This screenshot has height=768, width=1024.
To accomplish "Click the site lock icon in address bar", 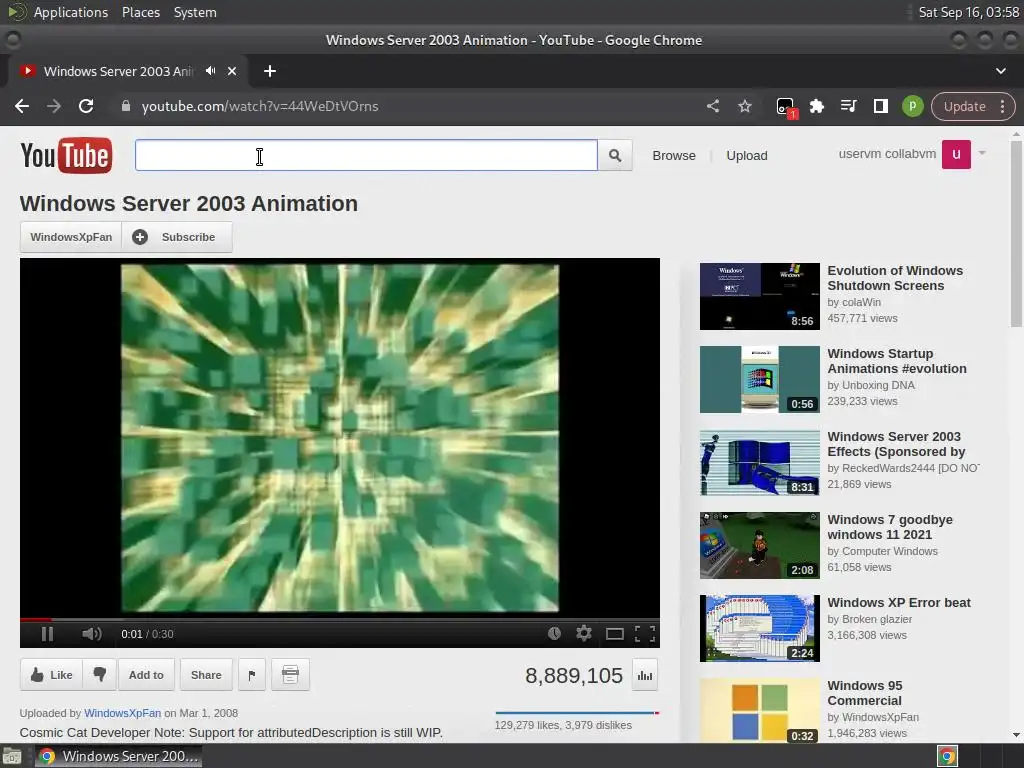I will pyautogui.click(x=126, y=106).
